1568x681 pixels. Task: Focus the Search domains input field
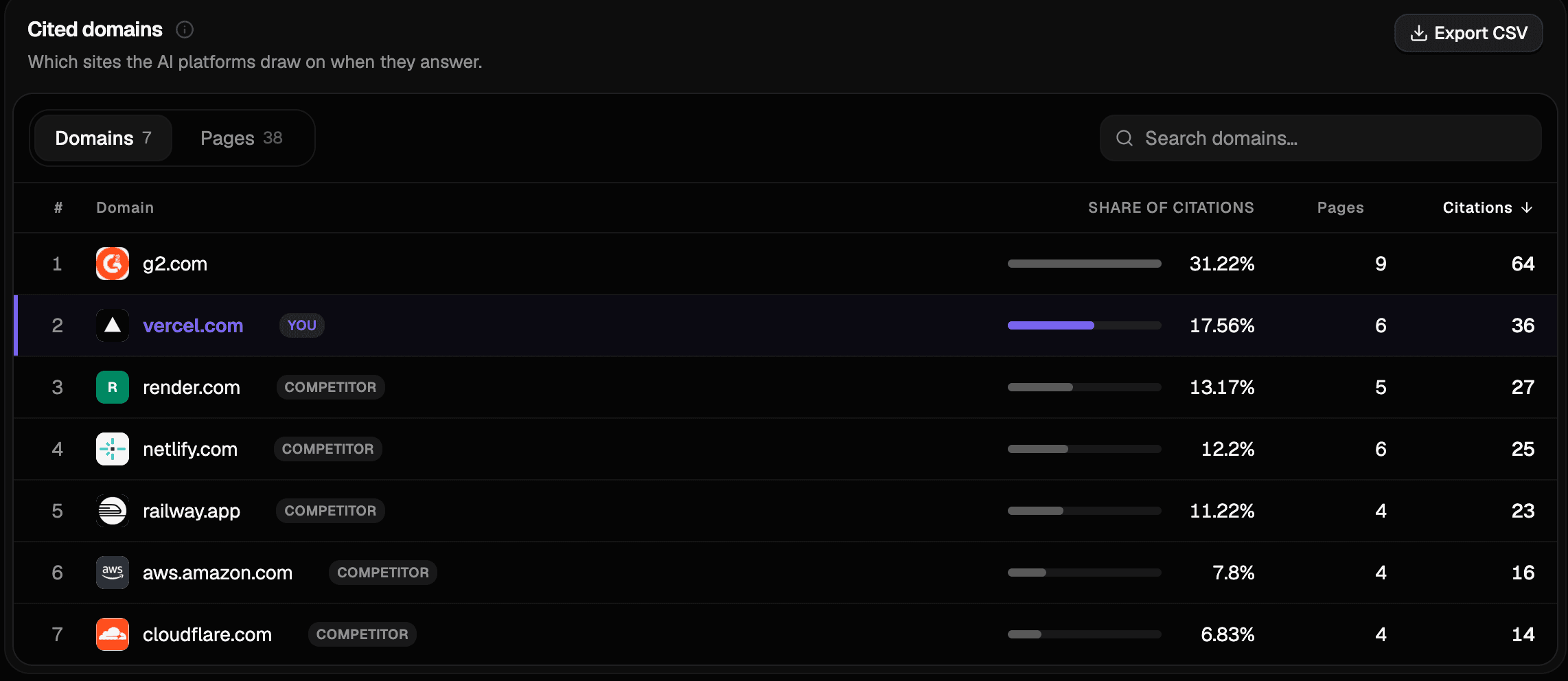(x=1320, y=138)
